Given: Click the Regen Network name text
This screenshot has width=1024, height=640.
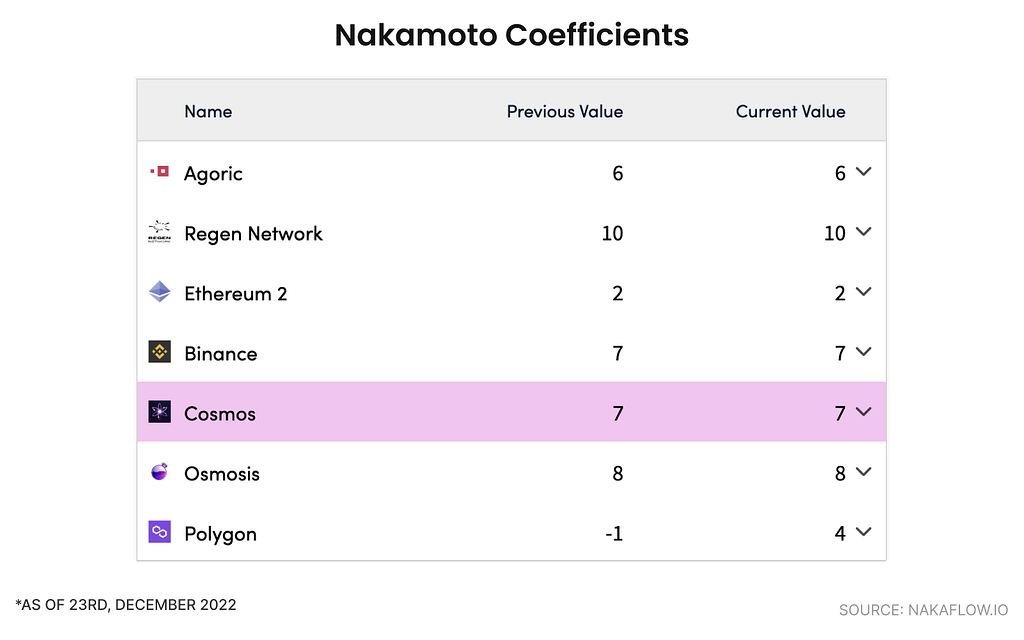Looking at the screenshot, I should (253, 234).
